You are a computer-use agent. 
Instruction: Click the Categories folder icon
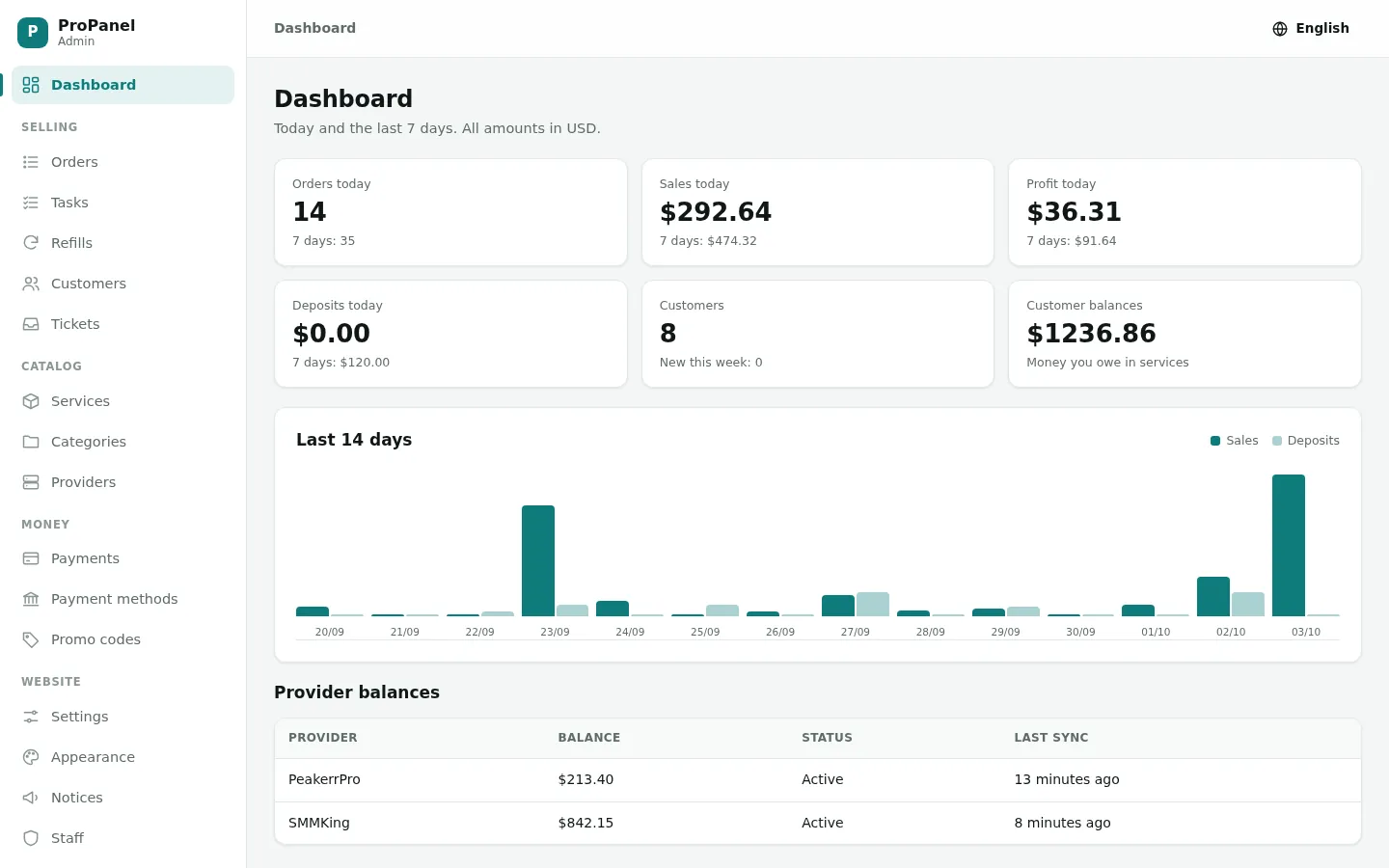[x=31, y=442]
